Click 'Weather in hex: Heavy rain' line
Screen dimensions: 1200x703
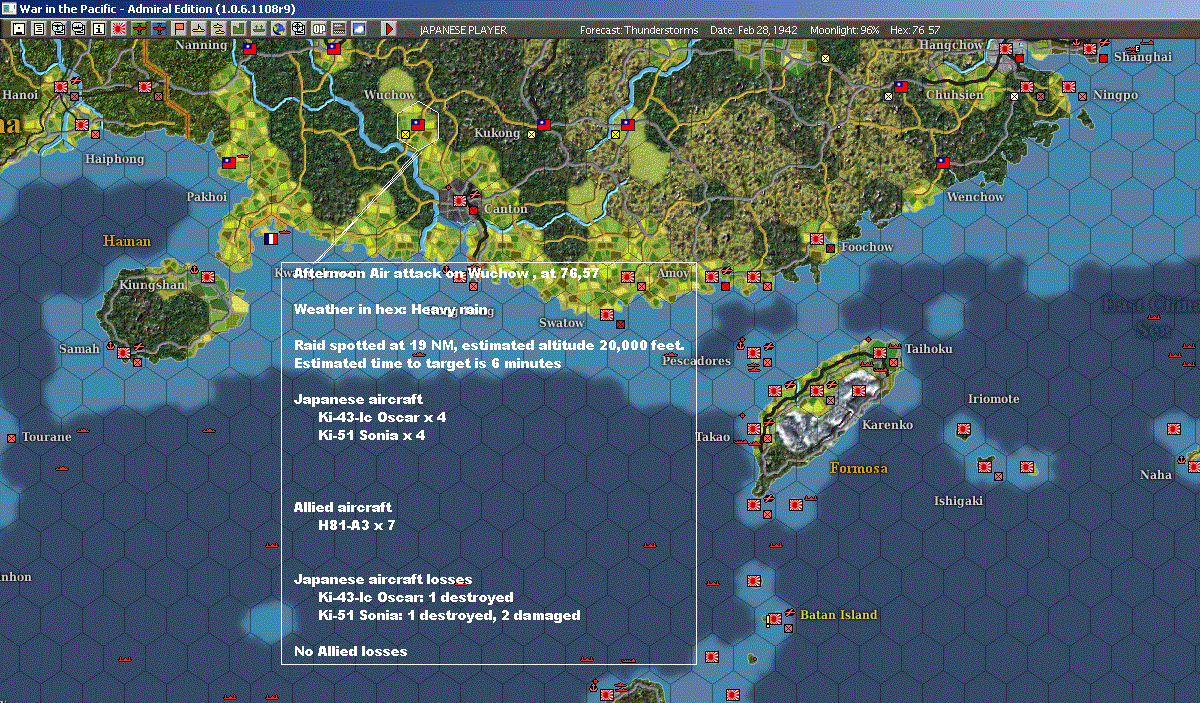(x=390, y=309)
